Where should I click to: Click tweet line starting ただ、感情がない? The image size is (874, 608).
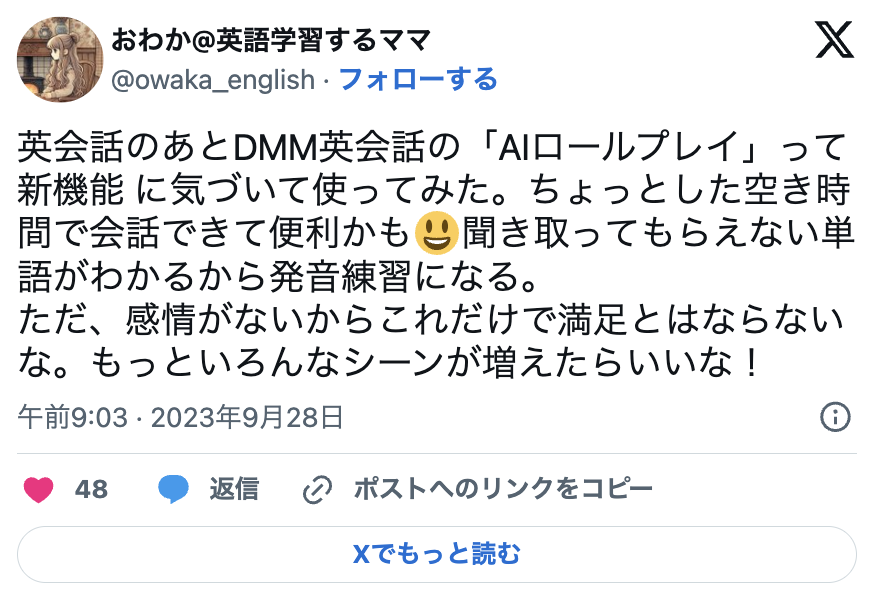(x=430, y=320)
